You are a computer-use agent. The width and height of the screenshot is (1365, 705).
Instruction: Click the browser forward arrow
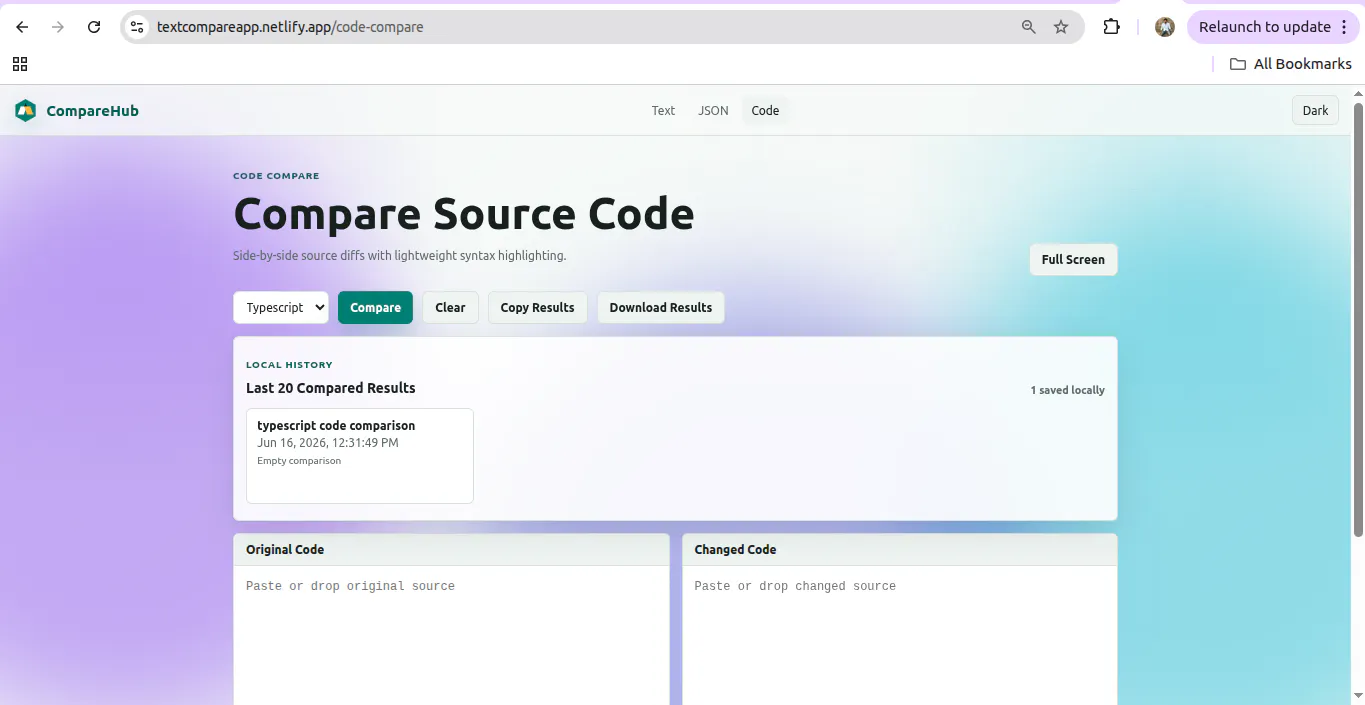click(x=58, y=27)
